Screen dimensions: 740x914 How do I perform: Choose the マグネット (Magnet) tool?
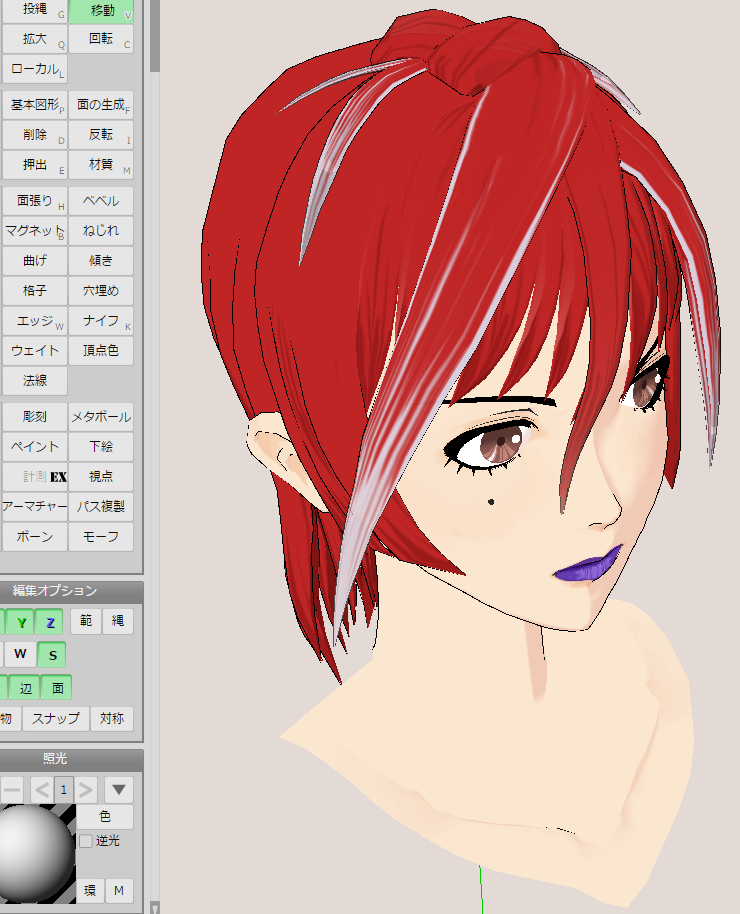[34, 231]
